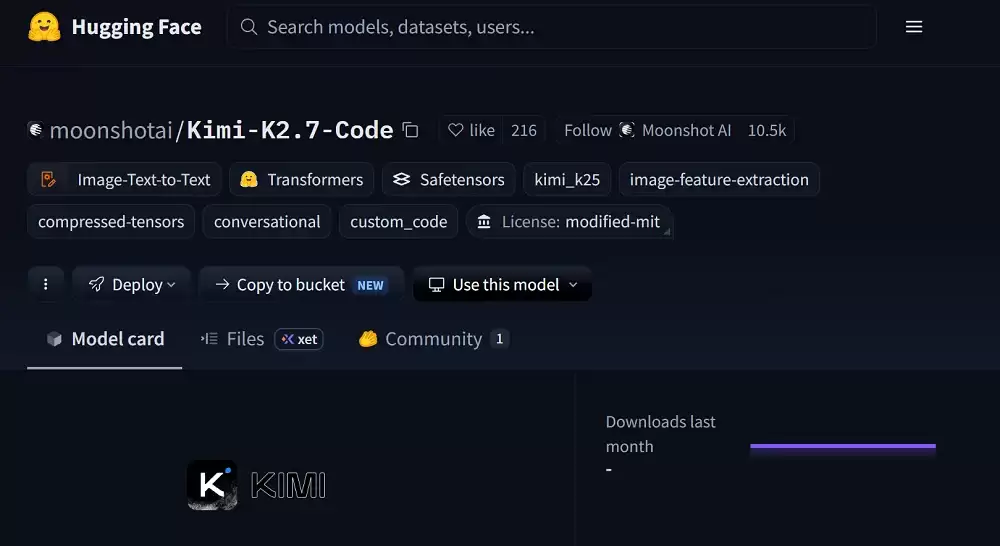Open the custom_code tag

point(399,221)
